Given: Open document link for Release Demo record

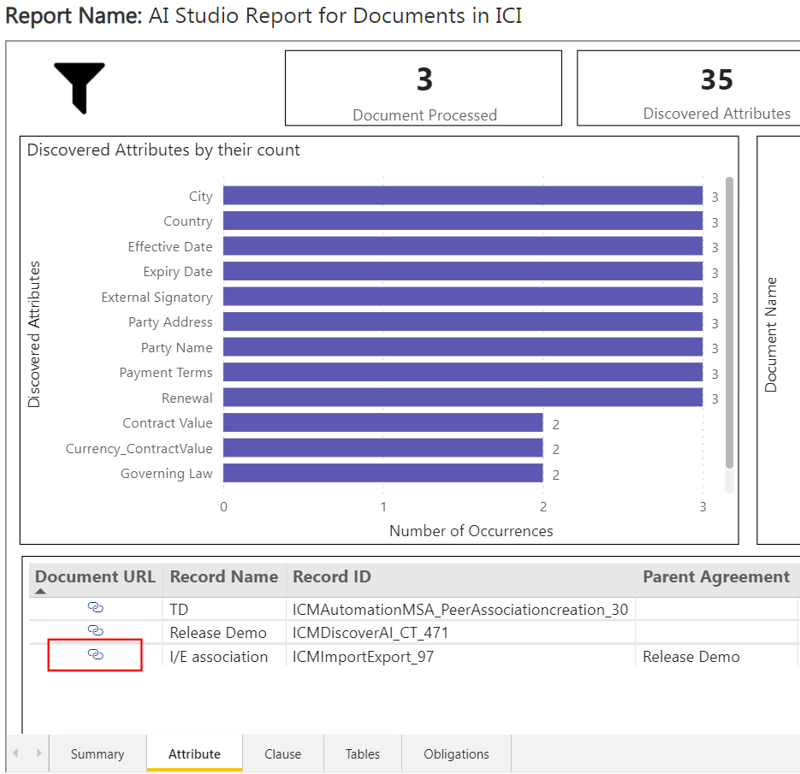Looking at the screenshot, I should [x=96, y=631].
